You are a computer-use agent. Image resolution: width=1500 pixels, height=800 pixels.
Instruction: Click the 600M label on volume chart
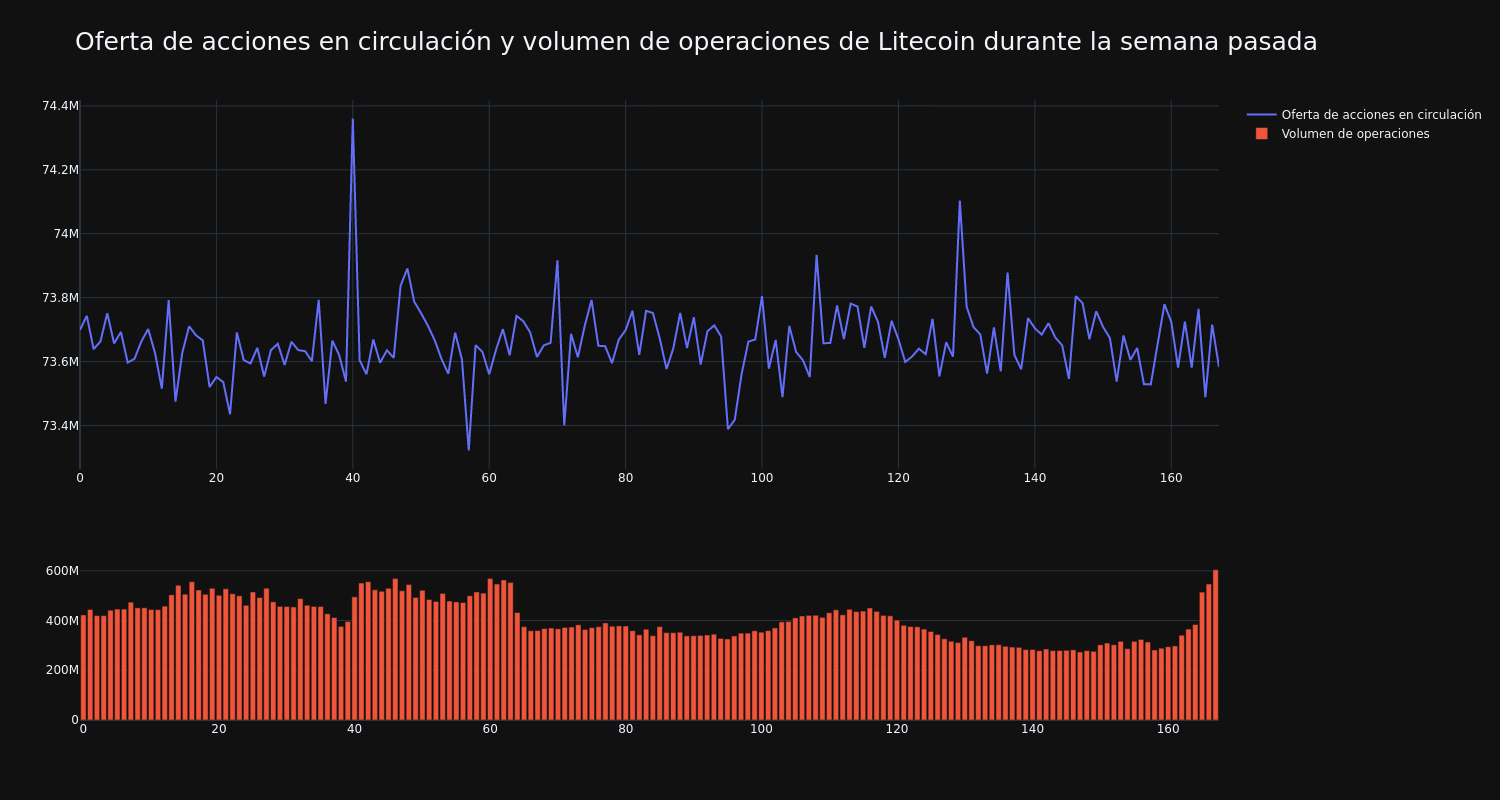62,571
